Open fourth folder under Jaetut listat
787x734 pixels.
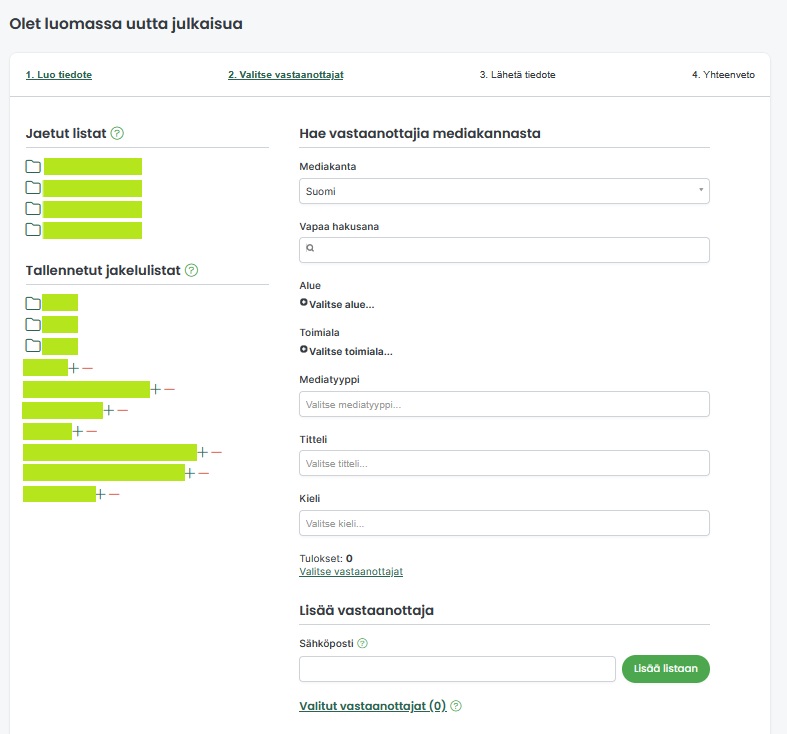tap(33, 229)
